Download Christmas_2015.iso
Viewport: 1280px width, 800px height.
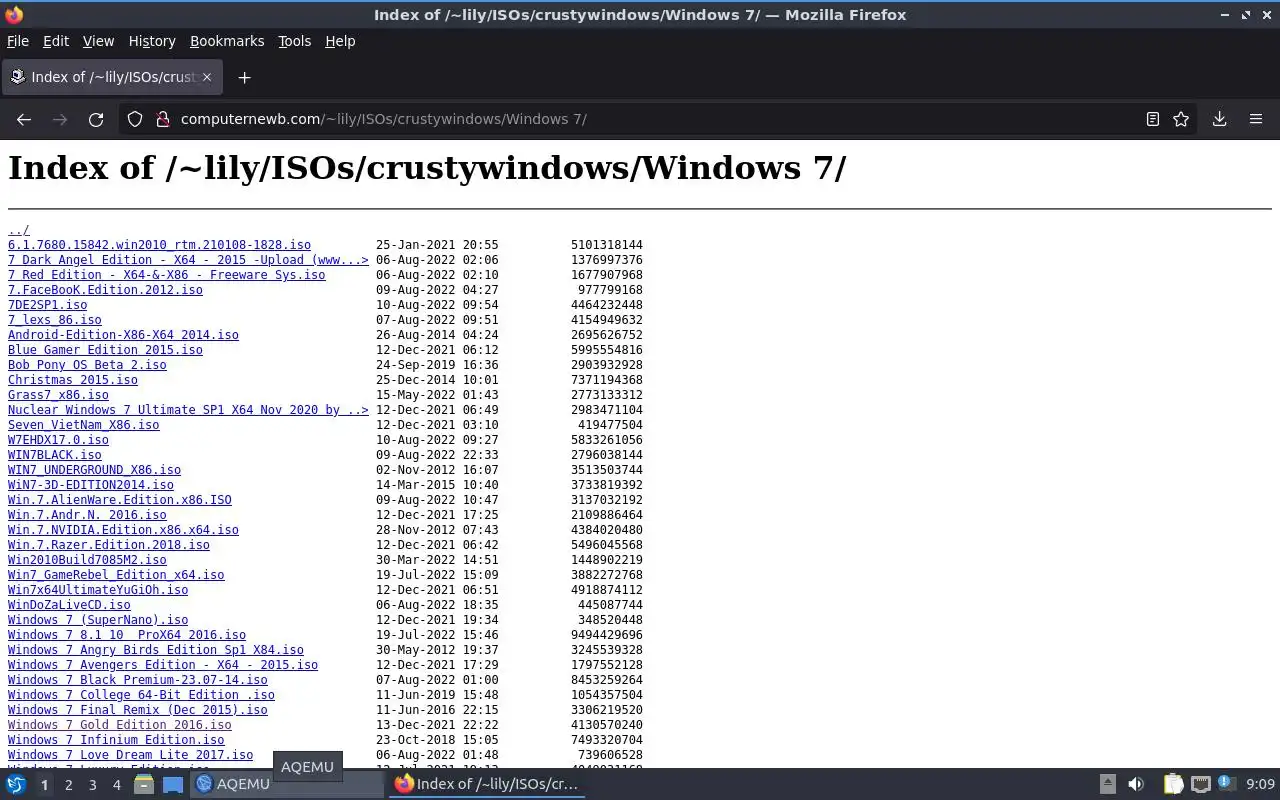click(x=73, y=380)
